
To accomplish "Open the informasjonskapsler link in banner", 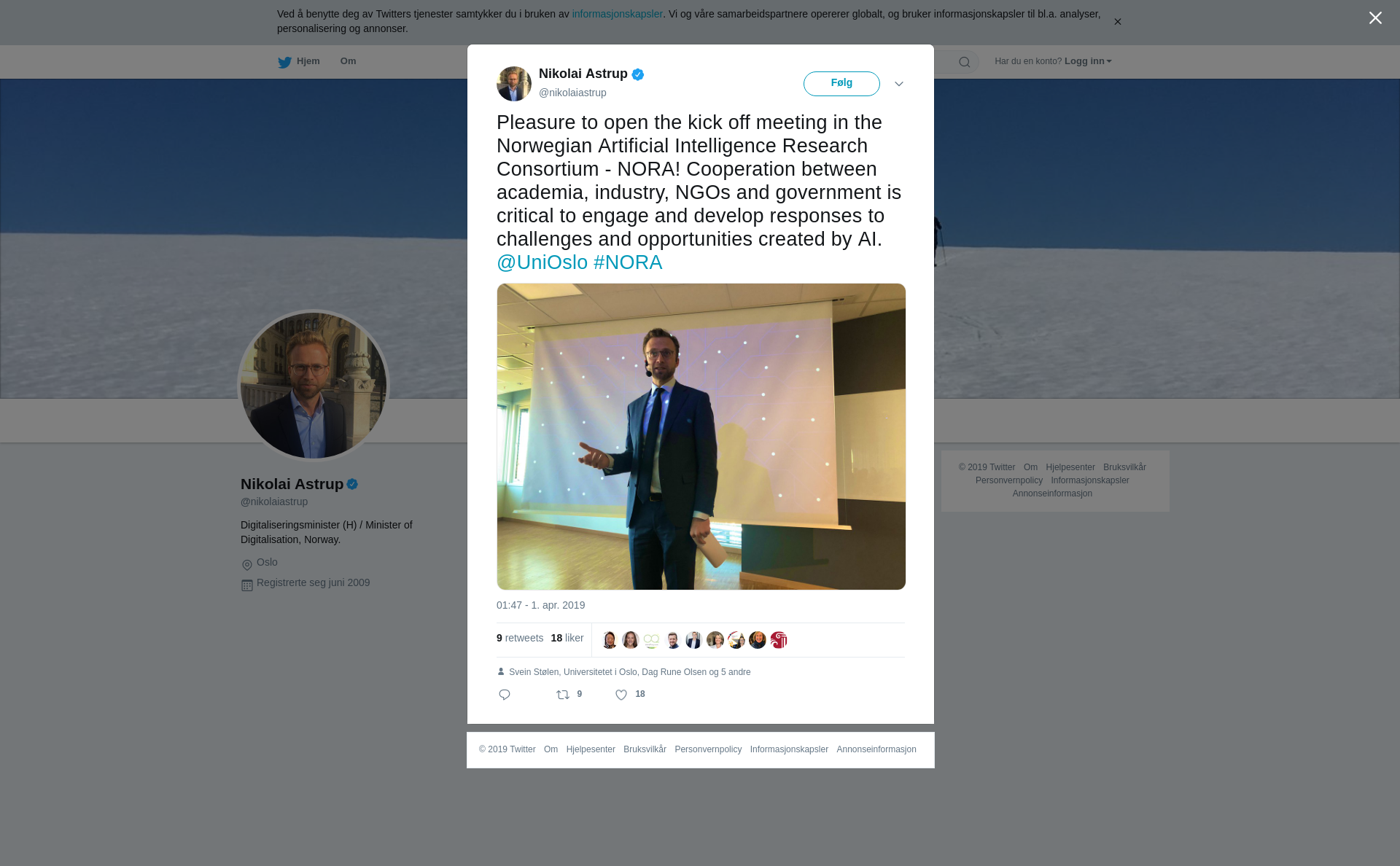I will click(617, 14).
